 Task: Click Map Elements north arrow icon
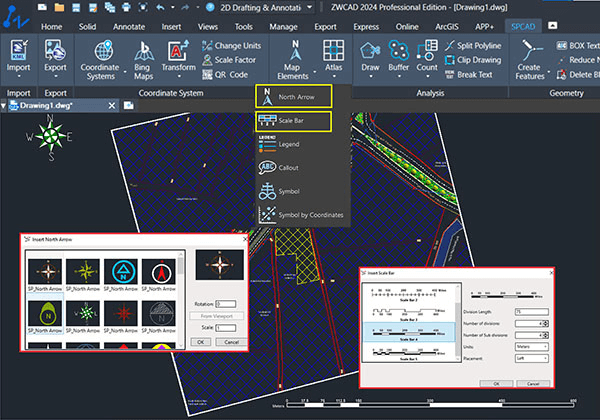[x=295, y=50]
